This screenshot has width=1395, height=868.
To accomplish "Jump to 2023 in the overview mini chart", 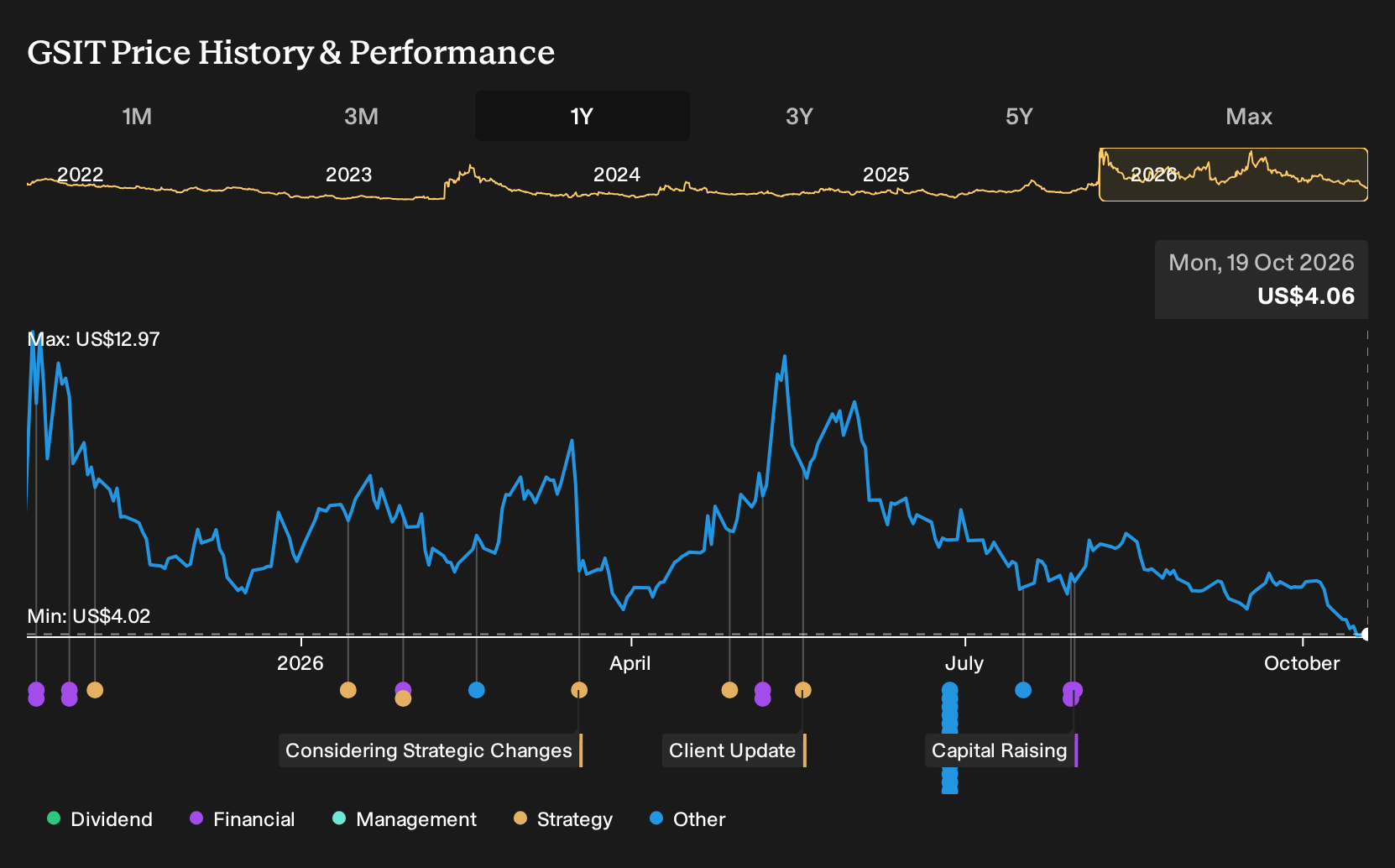I will [x=348, y=175].
